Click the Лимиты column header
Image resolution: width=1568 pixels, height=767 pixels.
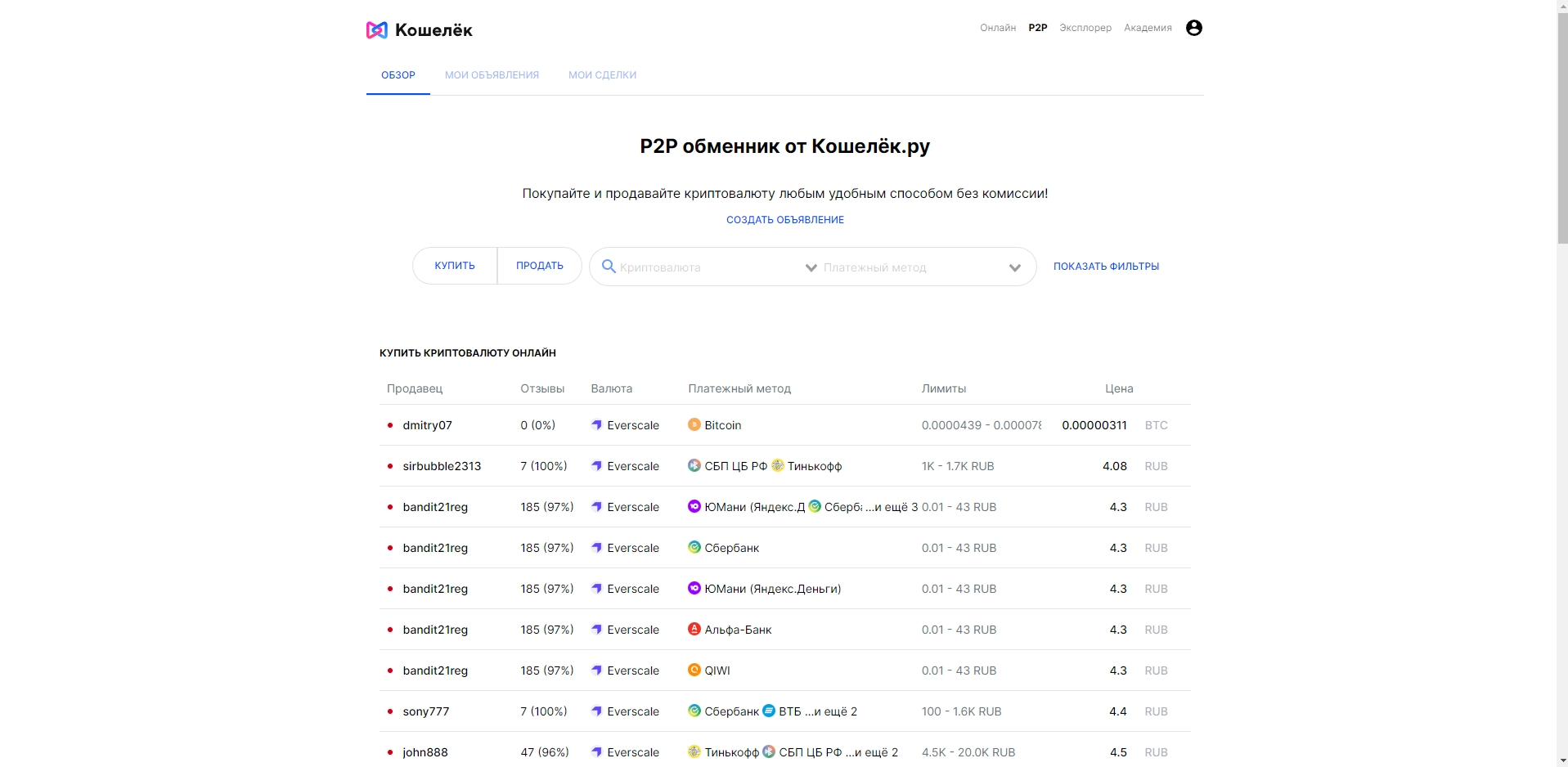click(944, 388)
